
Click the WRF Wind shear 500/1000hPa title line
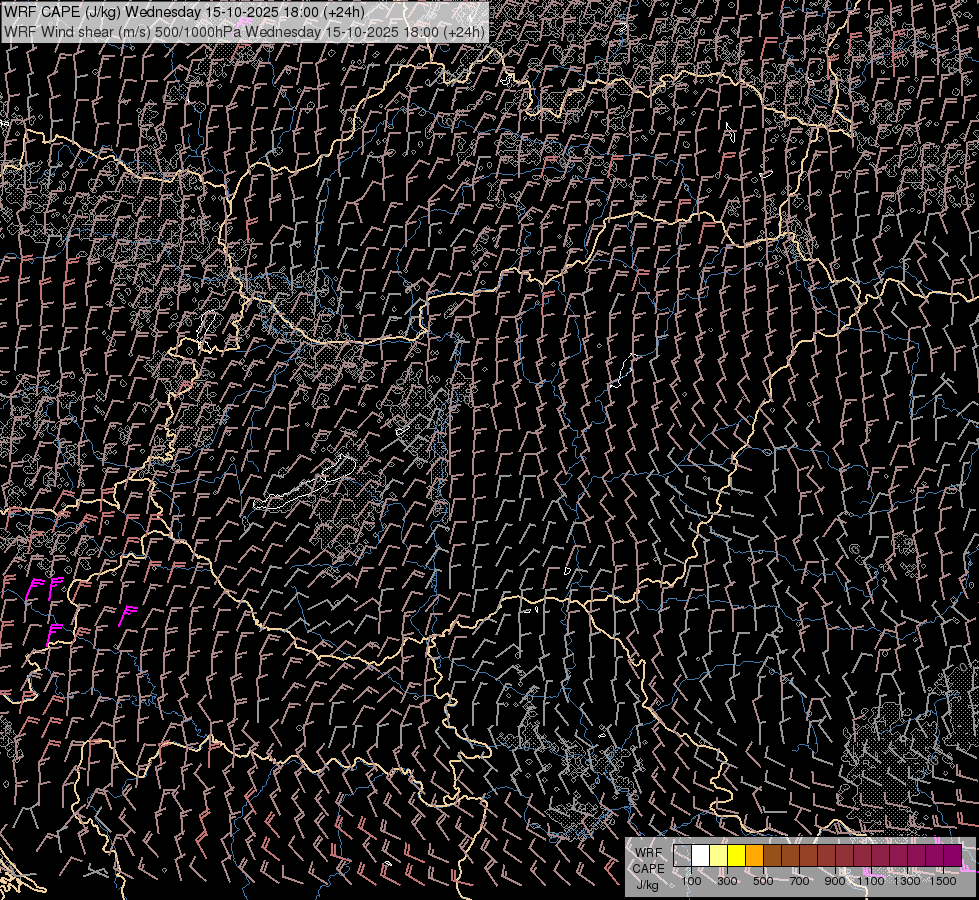coord(244,31)
